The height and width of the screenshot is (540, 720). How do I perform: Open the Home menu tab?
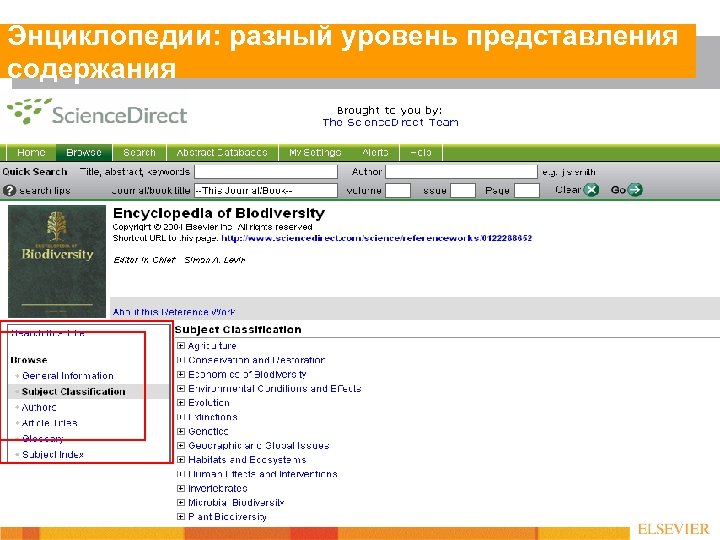[31, 152]
